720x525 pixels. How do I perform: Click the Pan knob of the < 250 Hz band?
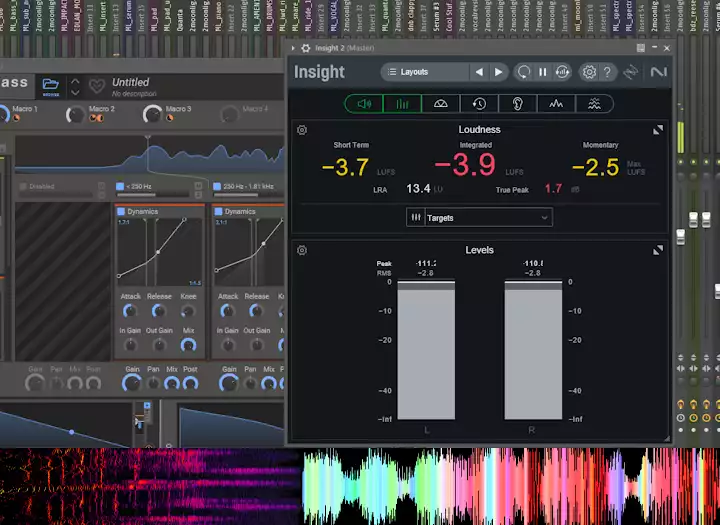coord(153,383)
